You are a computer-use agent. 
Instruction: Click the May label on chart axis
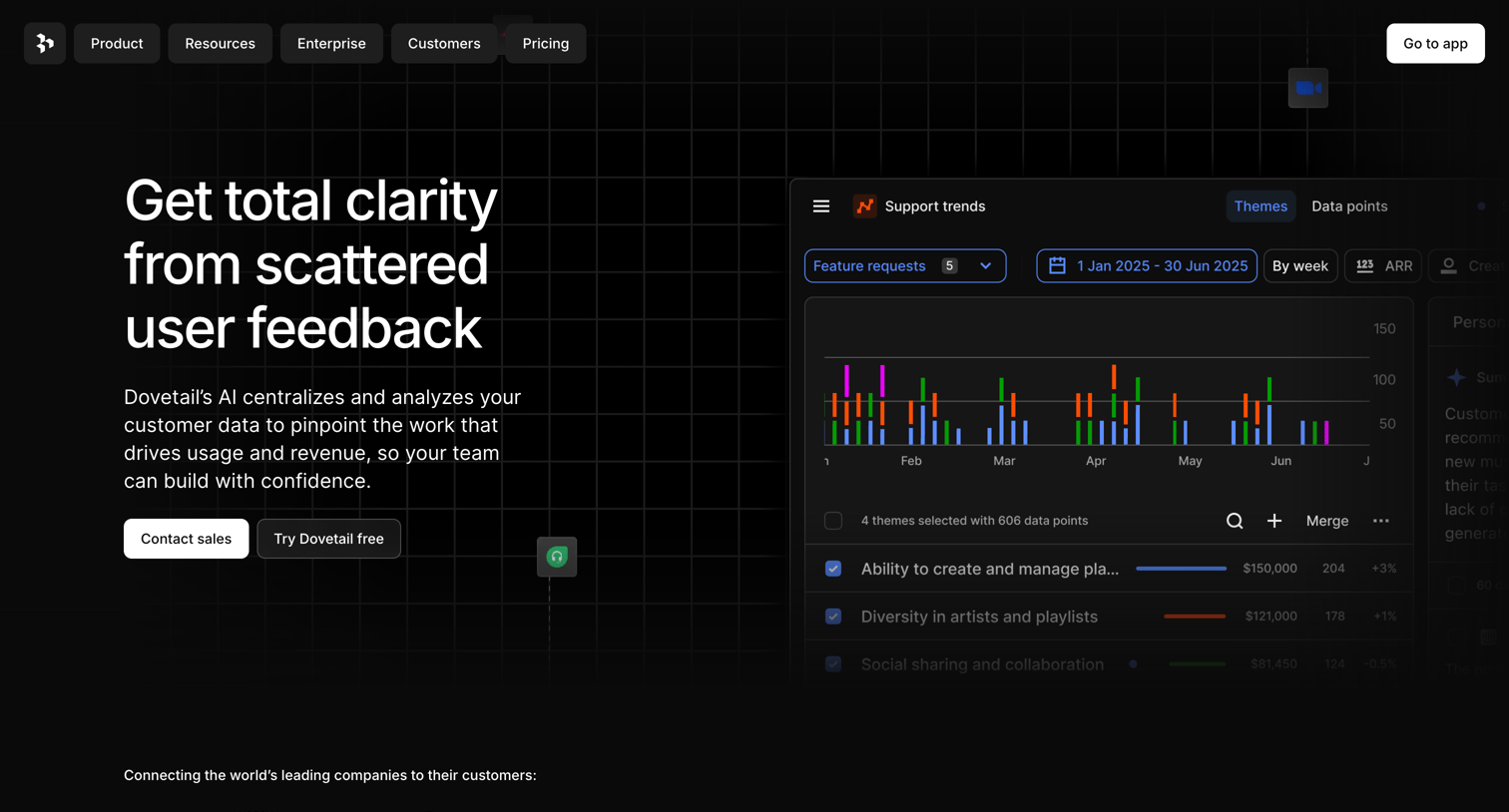tap(1190, 461)
